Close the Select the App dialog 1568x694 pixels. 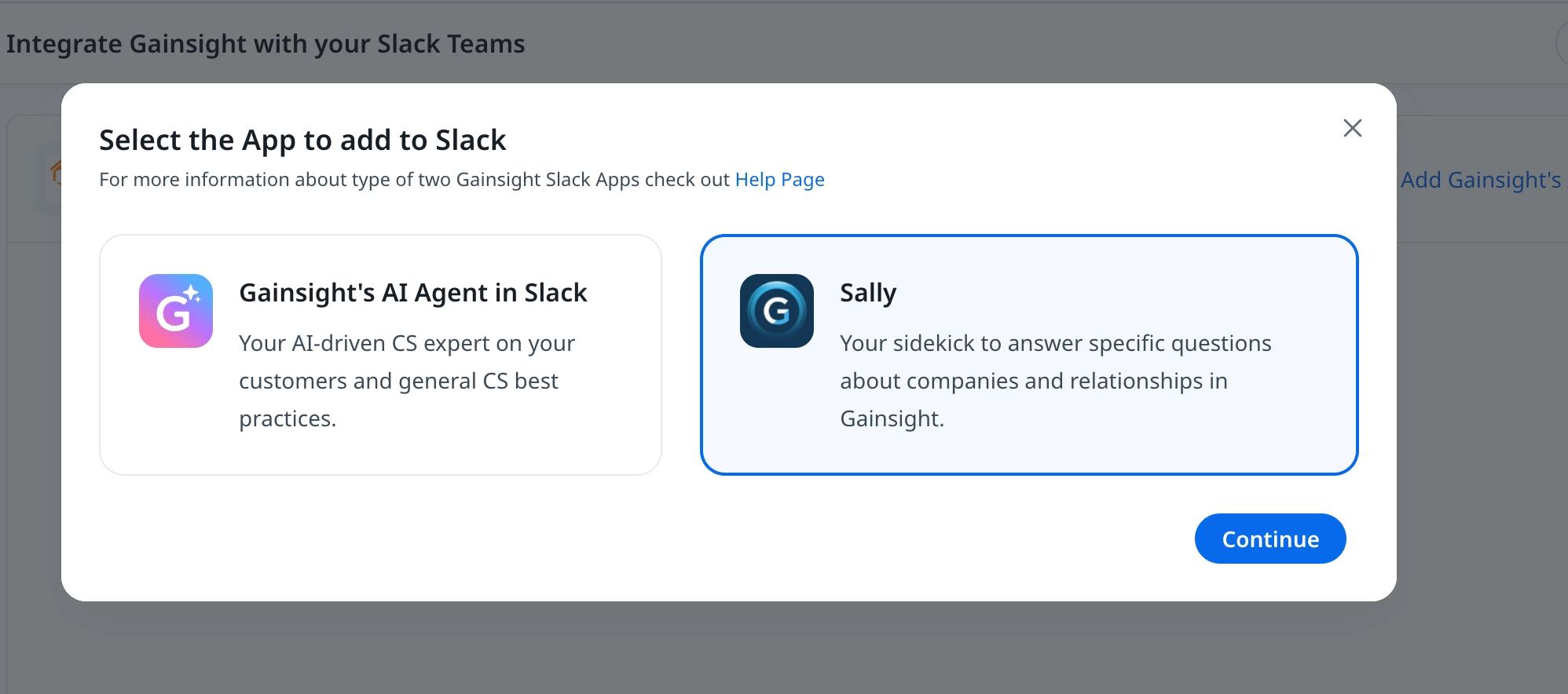1352,128
